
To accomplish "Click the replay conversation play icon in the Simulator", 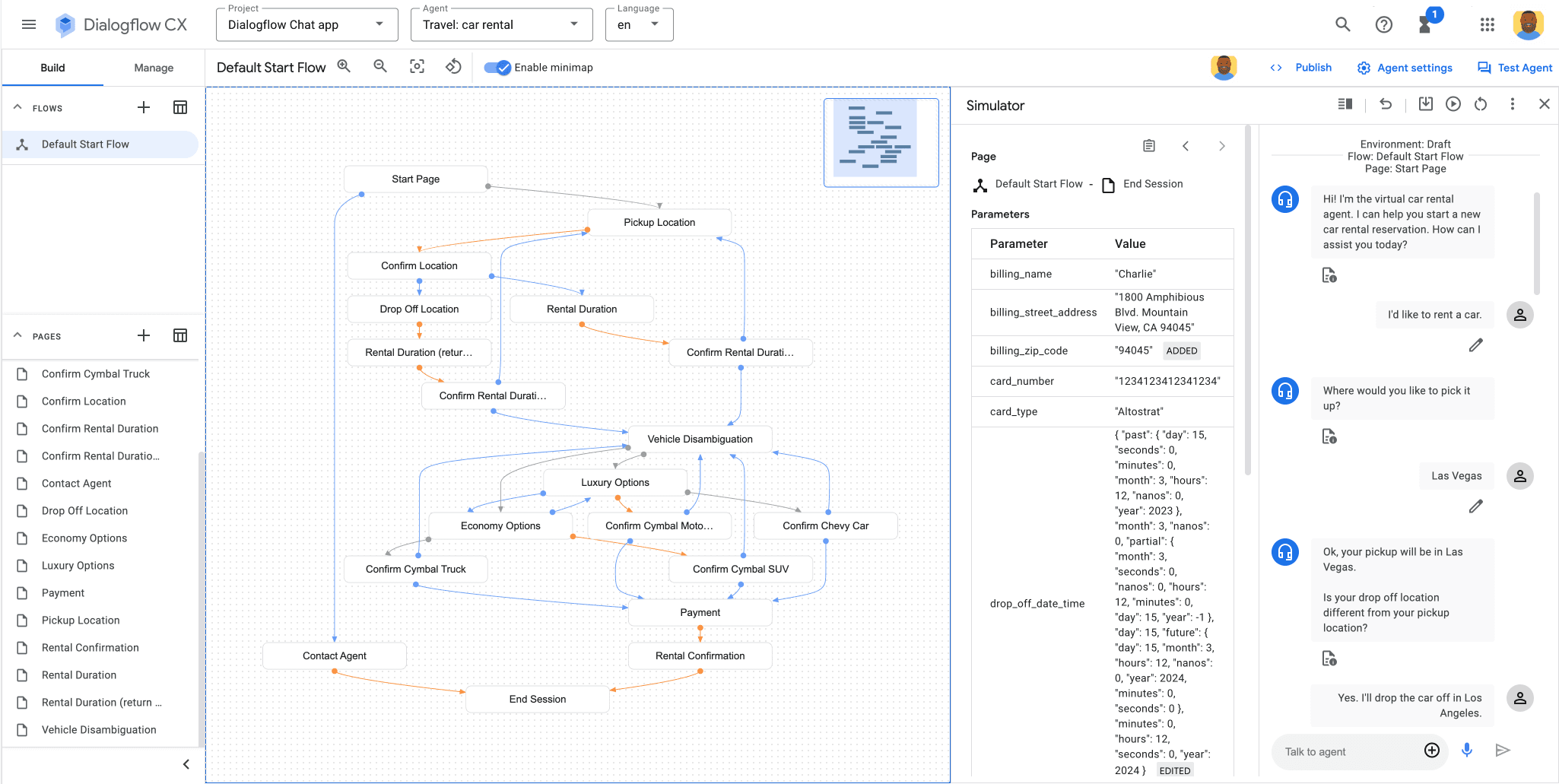I will coord(1453,104).
